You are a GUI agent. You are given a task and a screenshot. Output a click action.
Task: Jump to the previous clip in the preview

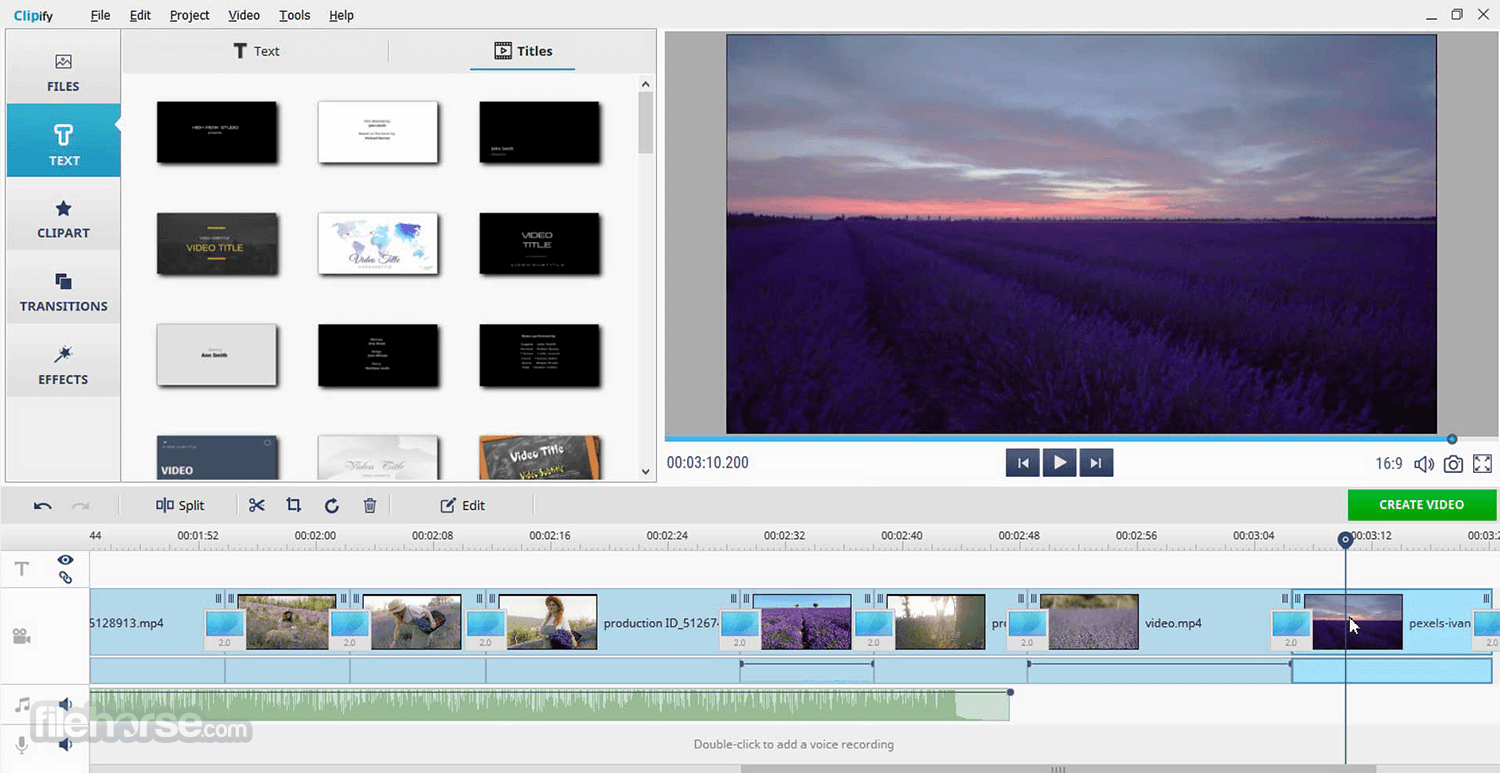[1023, 462]
